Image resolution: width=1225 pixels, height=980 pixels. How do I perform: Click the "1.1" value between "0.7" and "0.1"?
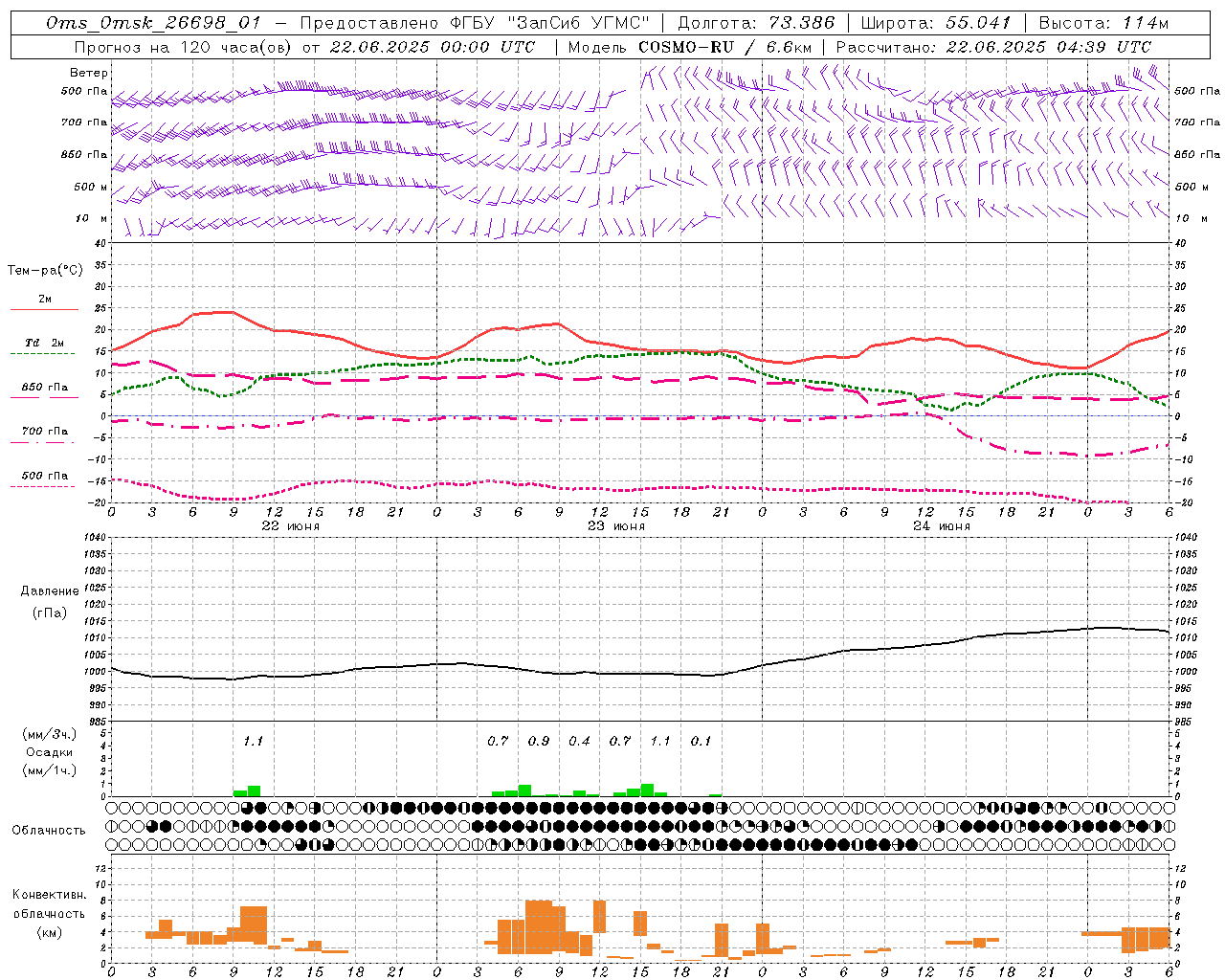pyautogui.click(x=660, y=742)
